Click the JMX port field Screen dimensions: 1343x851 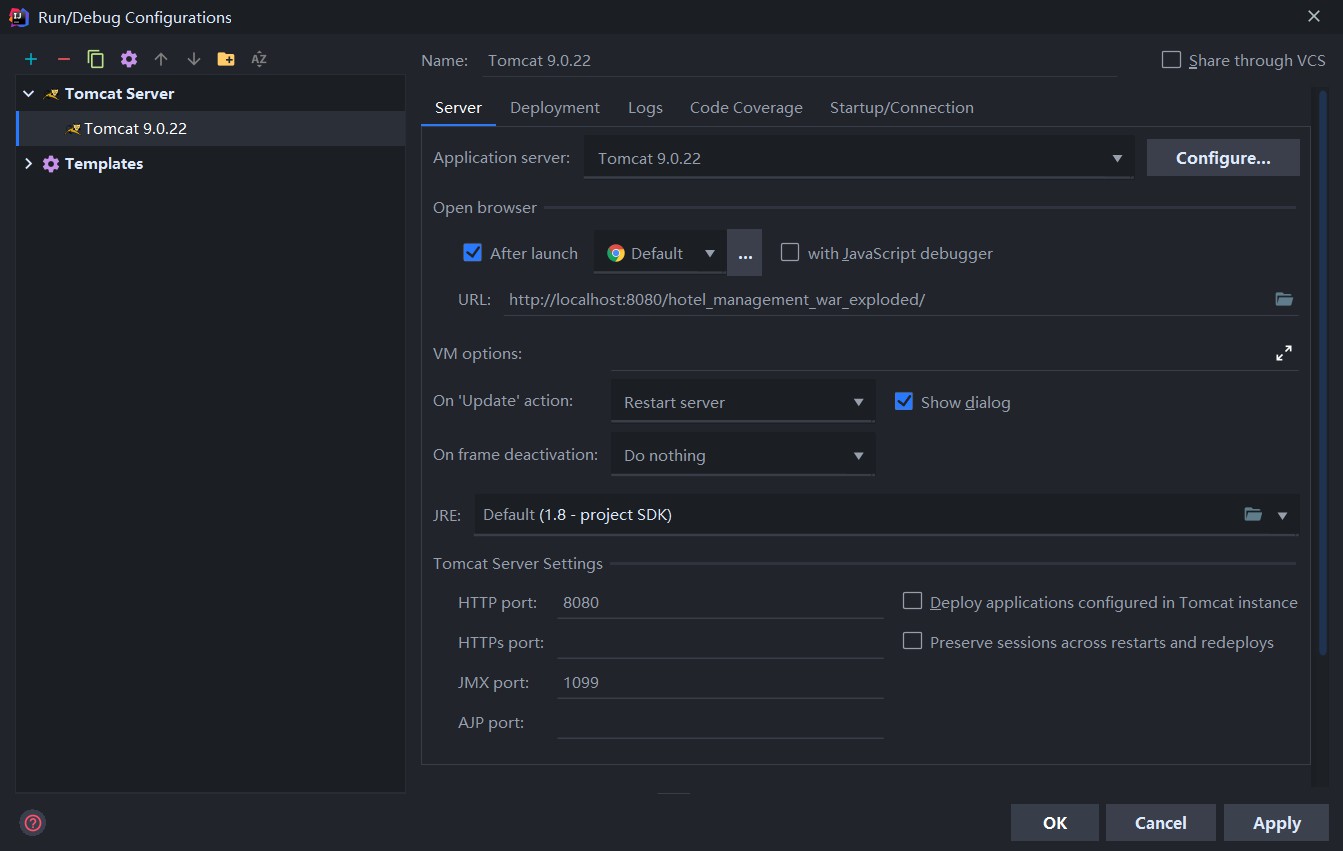click(720, 682)
